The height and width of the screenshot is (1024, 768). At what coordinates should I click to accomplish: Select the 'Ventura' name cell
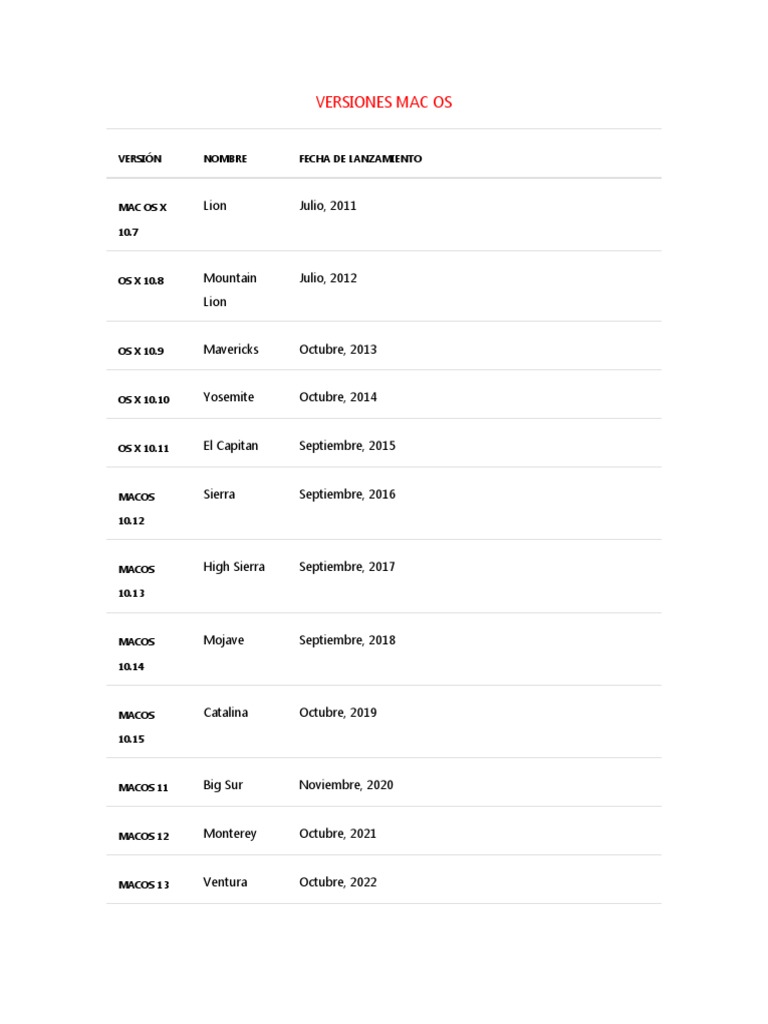click(226, 882)
